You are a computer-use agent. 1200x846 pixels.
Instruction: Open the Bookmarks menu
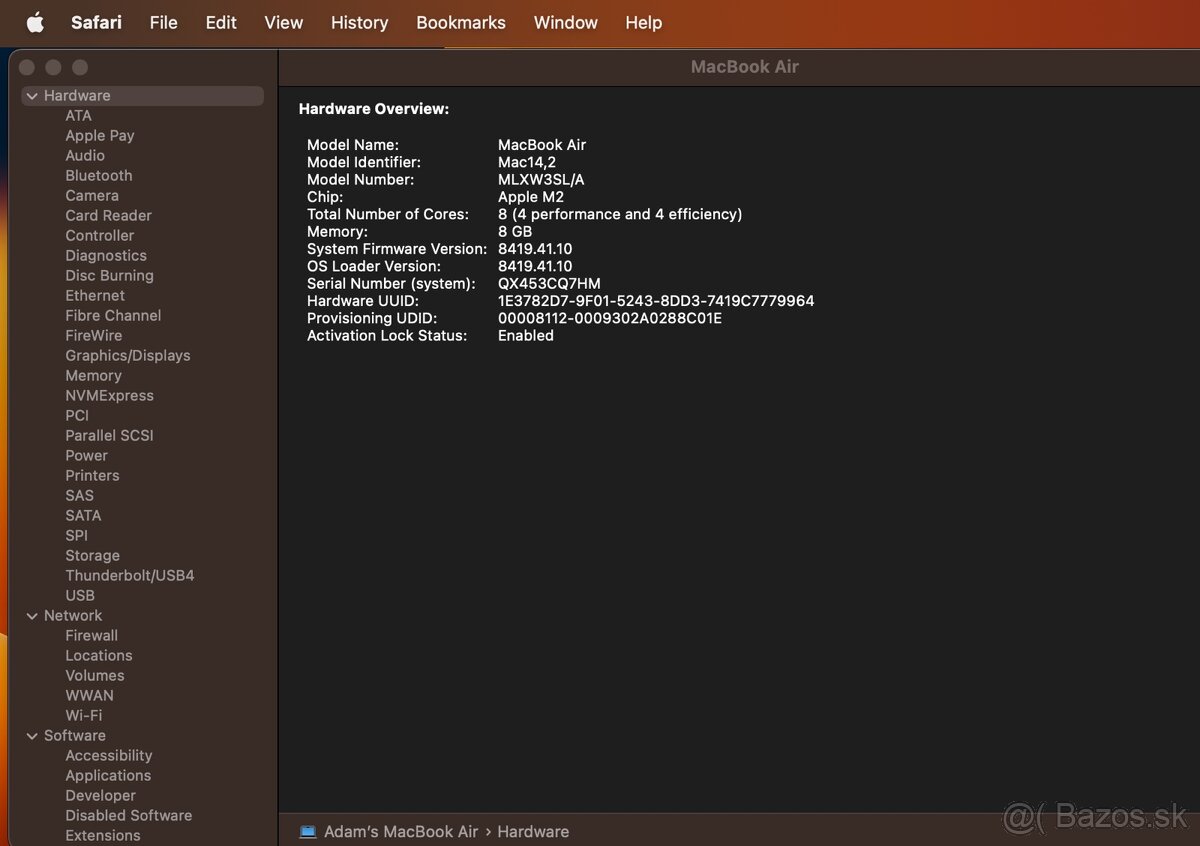coord(460,22)
